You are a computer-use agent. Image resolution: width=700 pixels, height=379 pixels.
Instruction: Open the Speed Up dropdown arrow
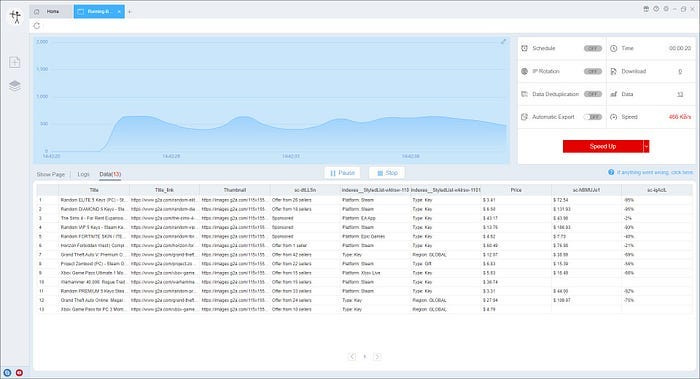tap(646, 146)
